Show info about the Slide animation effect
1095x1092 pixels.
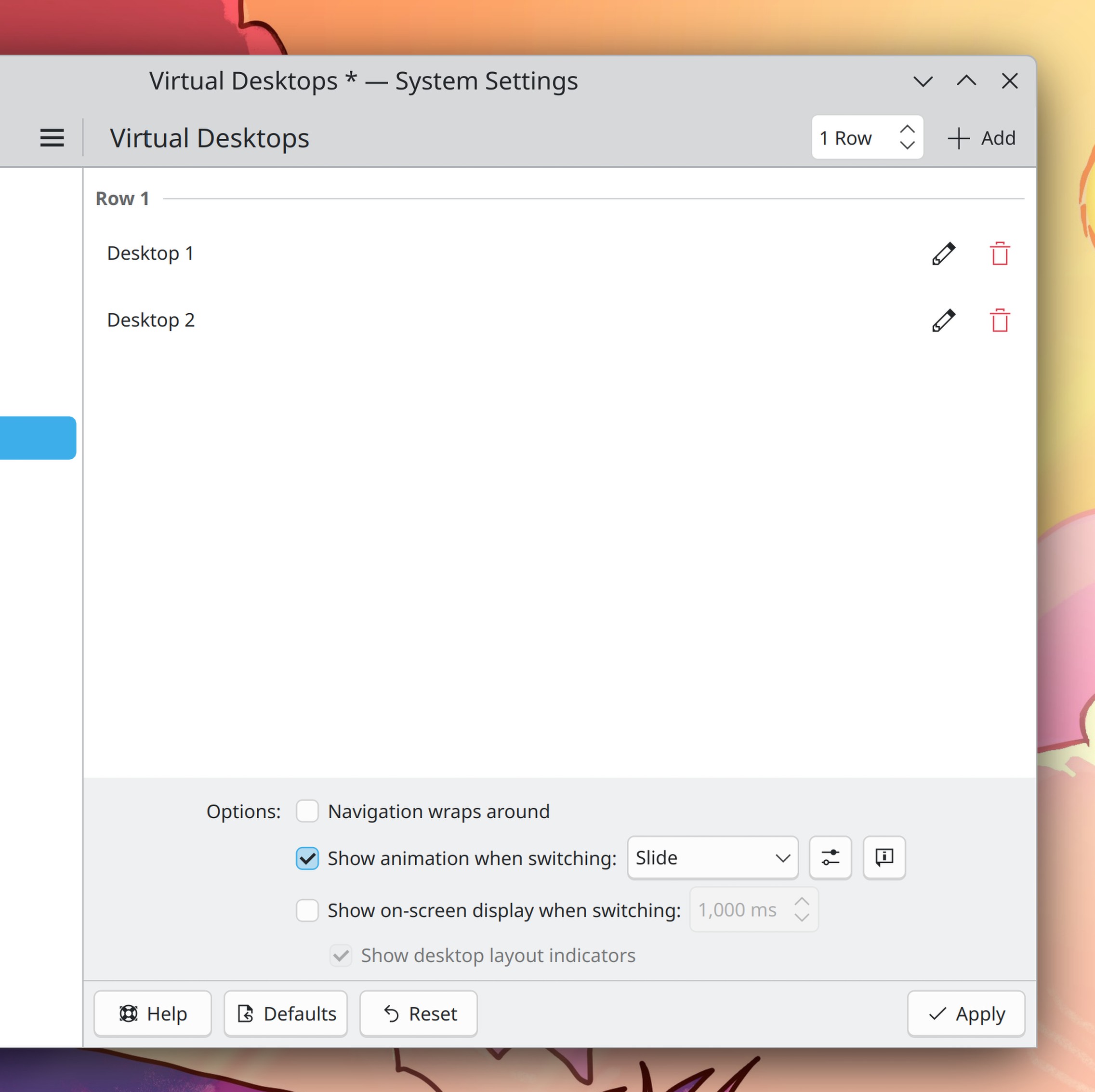point(884,857)
